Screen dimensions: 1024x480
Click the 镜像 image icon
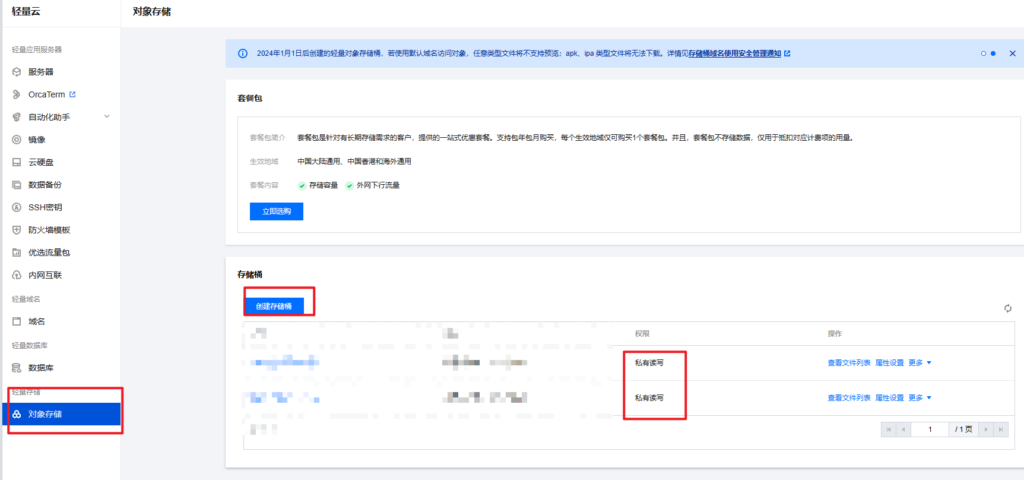click(16, 140)
